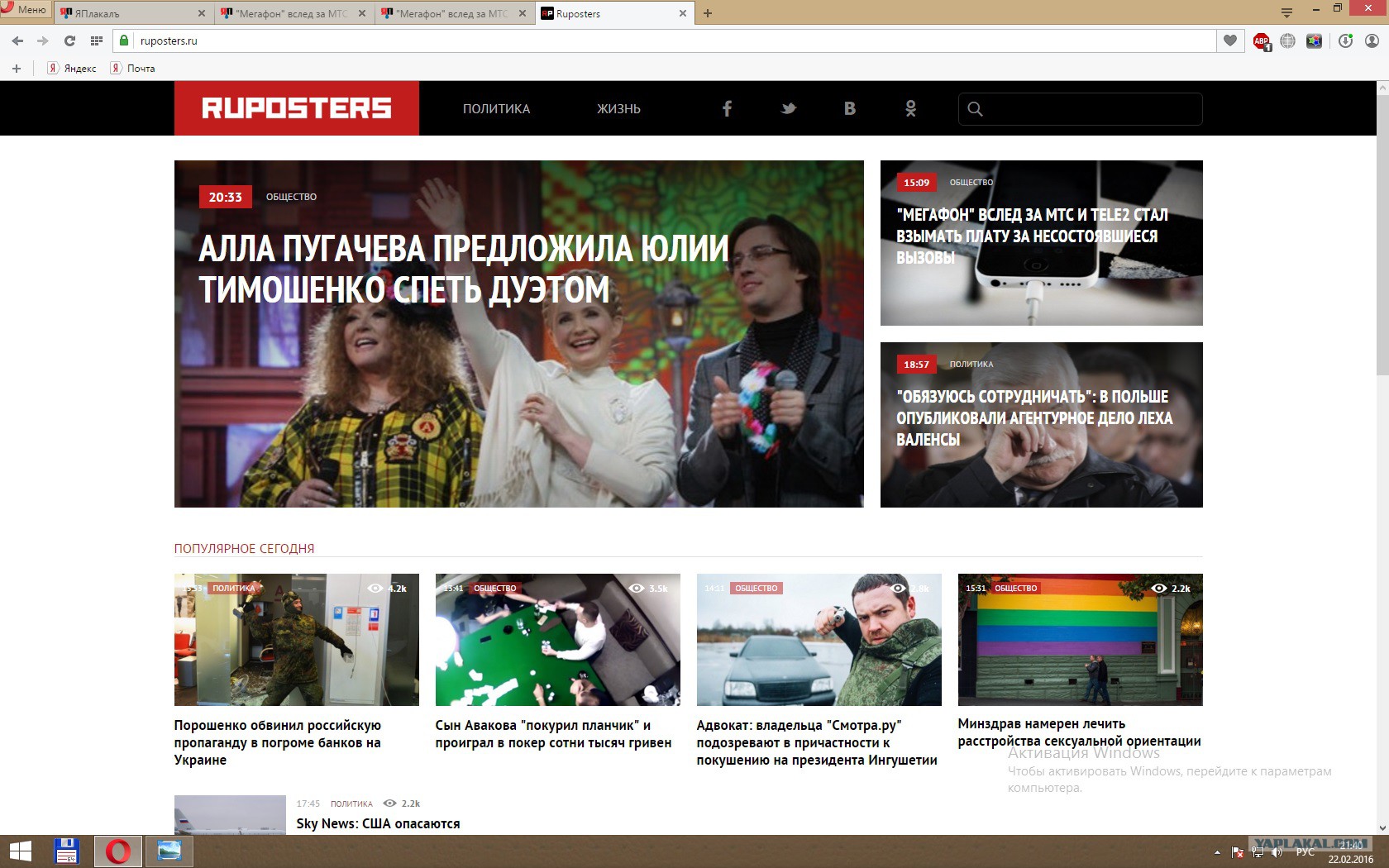
Task: Open the Лех Валенса agent file article
Action: click(x=1034, y=418)
